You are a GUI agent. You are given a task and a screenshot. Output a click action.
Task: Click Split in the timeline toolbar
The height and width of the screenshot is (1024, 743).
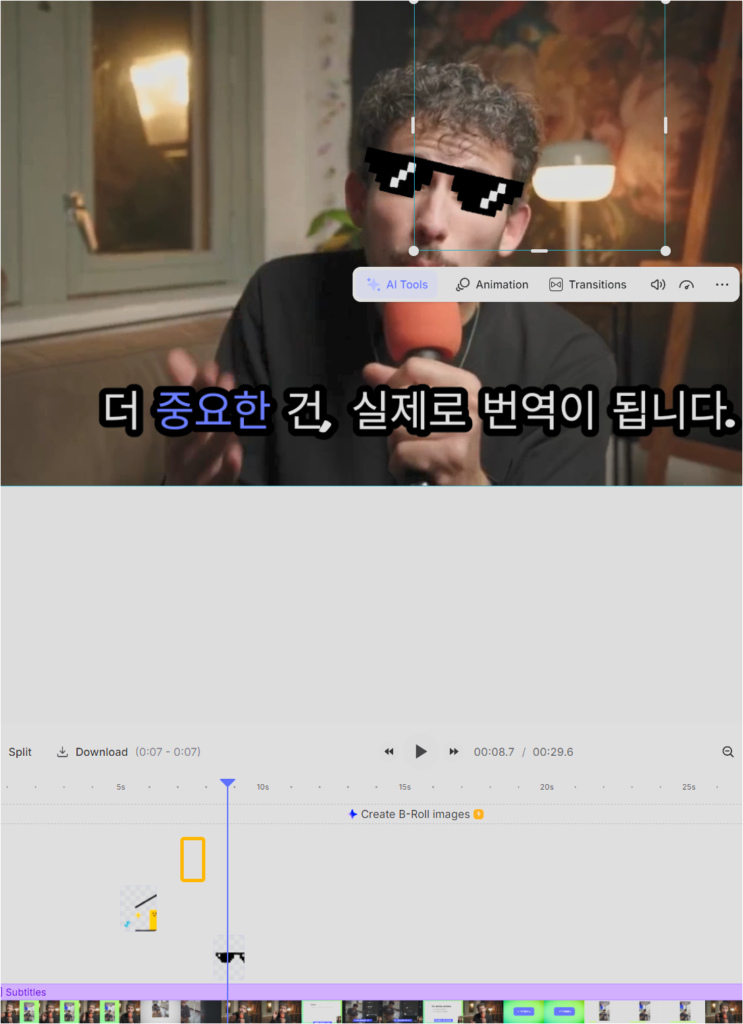pyautogui.click(x=20, y=752)
